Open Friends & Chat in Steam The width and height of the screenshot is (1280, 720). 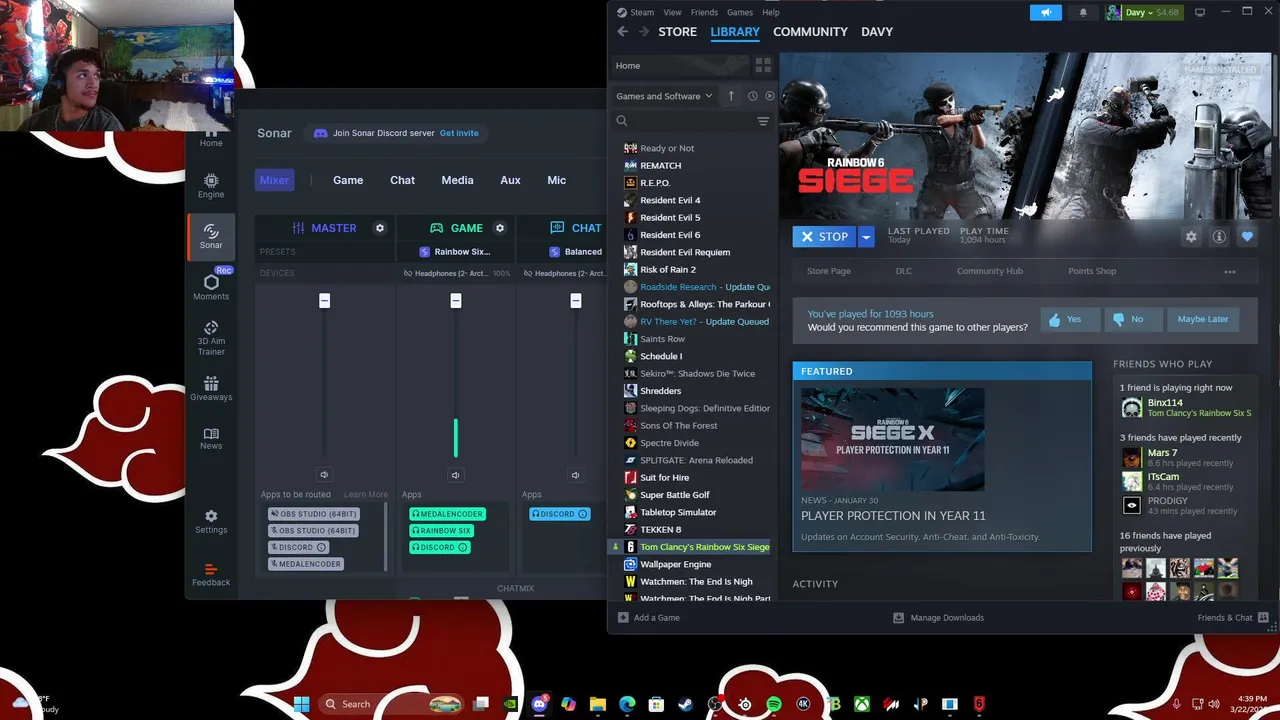[x=1232, y=618]
